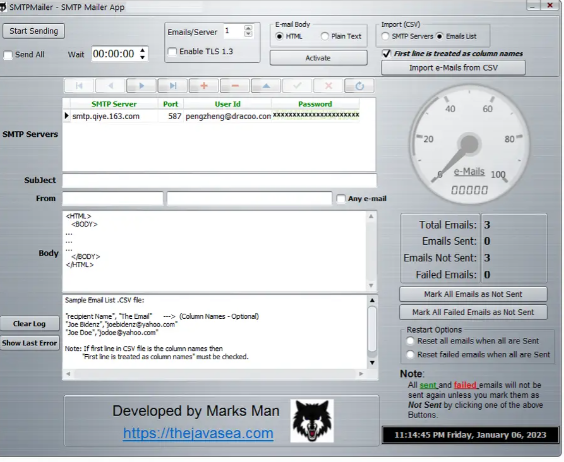Jump to last SMTP server record
Viewport: 564px width, 462px height.
[x=173, y=86]
